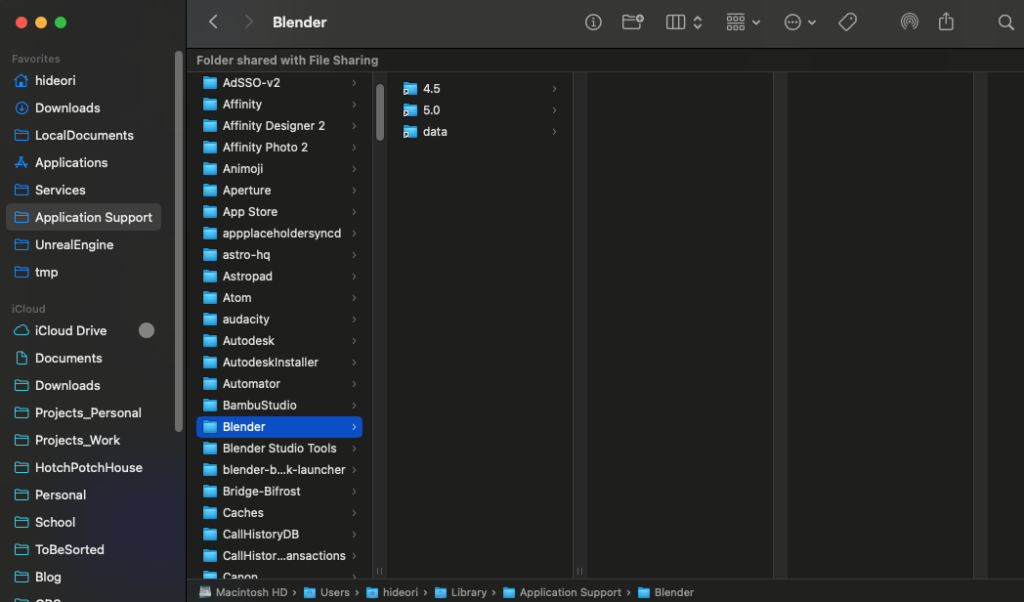This screenshot has height=602, width=1024.
Task: Open AirDrop from the toolbar
Action: [x=908, y=22]
